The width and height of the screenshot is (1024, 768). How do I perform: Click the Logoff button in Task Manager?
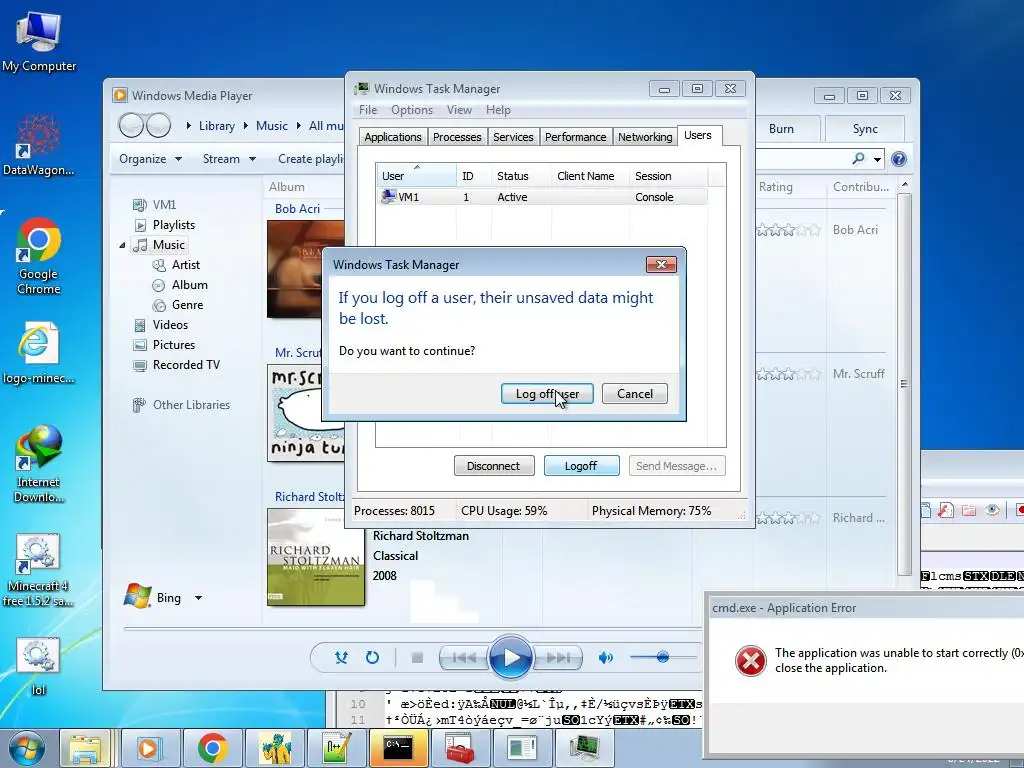[x=581, y=466]
